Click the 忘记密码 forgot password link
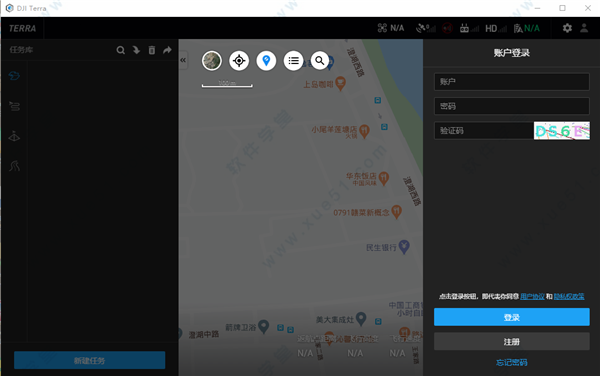The height and width of the screenshot is (376, 600). (x=512, y=362)
